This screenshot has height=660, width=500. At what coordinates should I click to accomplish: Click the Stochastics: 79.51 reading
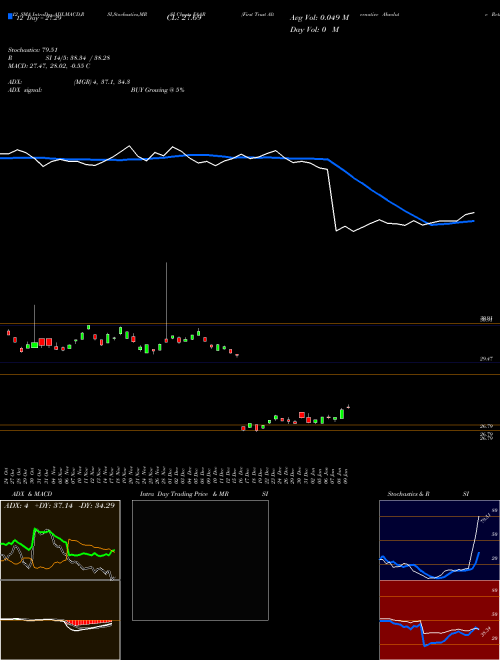click(32, 50)
